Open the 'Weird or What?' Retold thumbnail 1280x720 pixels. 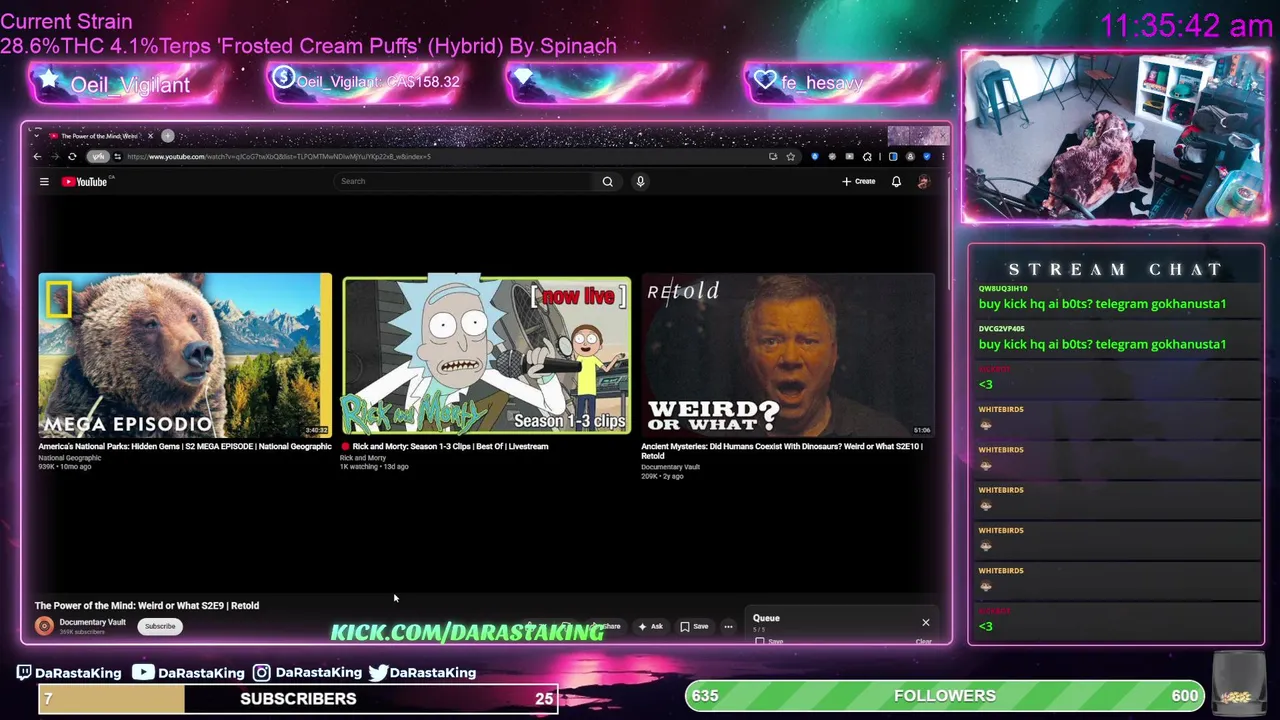(x=788, y=355)
